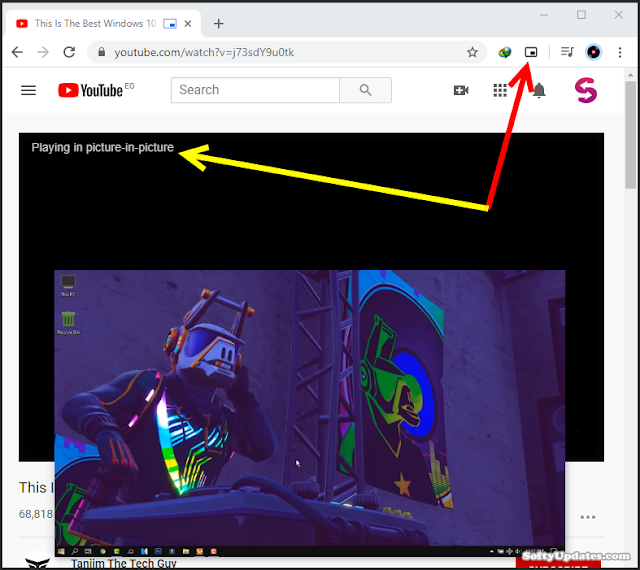Open the Tanjim The Tech Guy channel
The height and width of the screenshot is (570, 640).
click(124, 563)
